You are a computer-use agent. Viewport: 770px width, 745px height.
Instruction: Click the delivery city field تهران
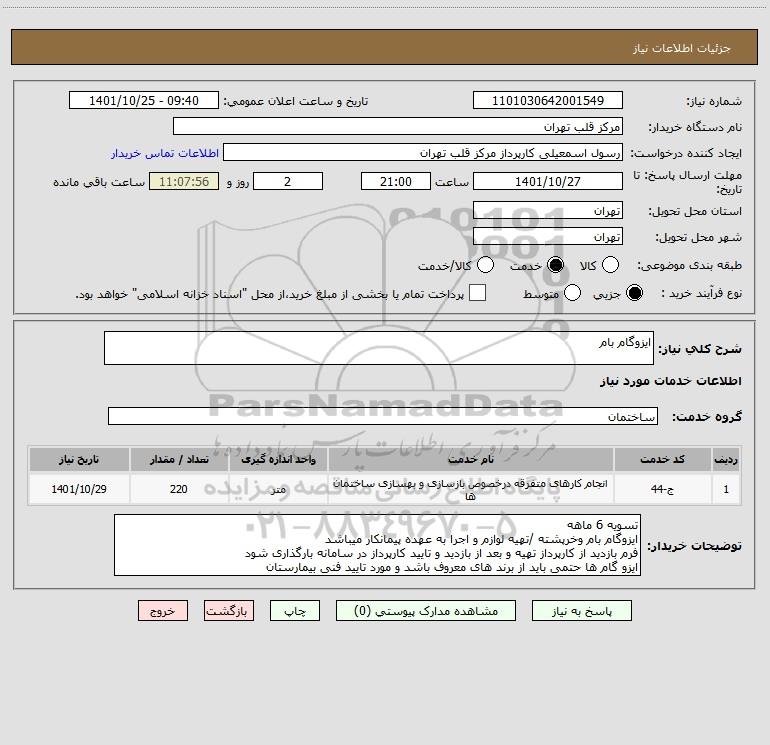[x=548, y=236]
